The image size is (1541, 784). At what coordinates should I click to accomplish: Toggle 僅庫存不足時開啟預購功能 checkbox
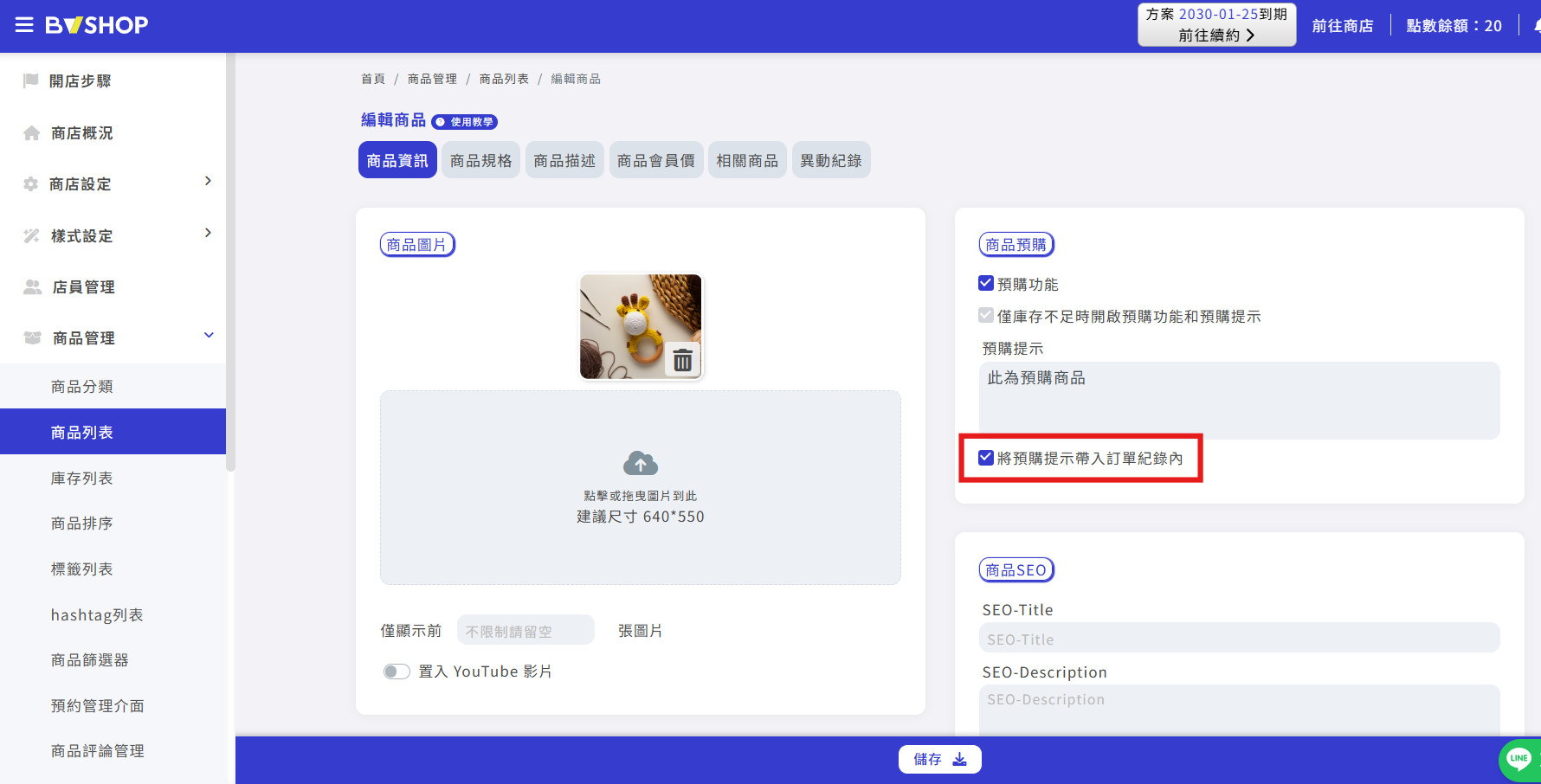(985, 315)
